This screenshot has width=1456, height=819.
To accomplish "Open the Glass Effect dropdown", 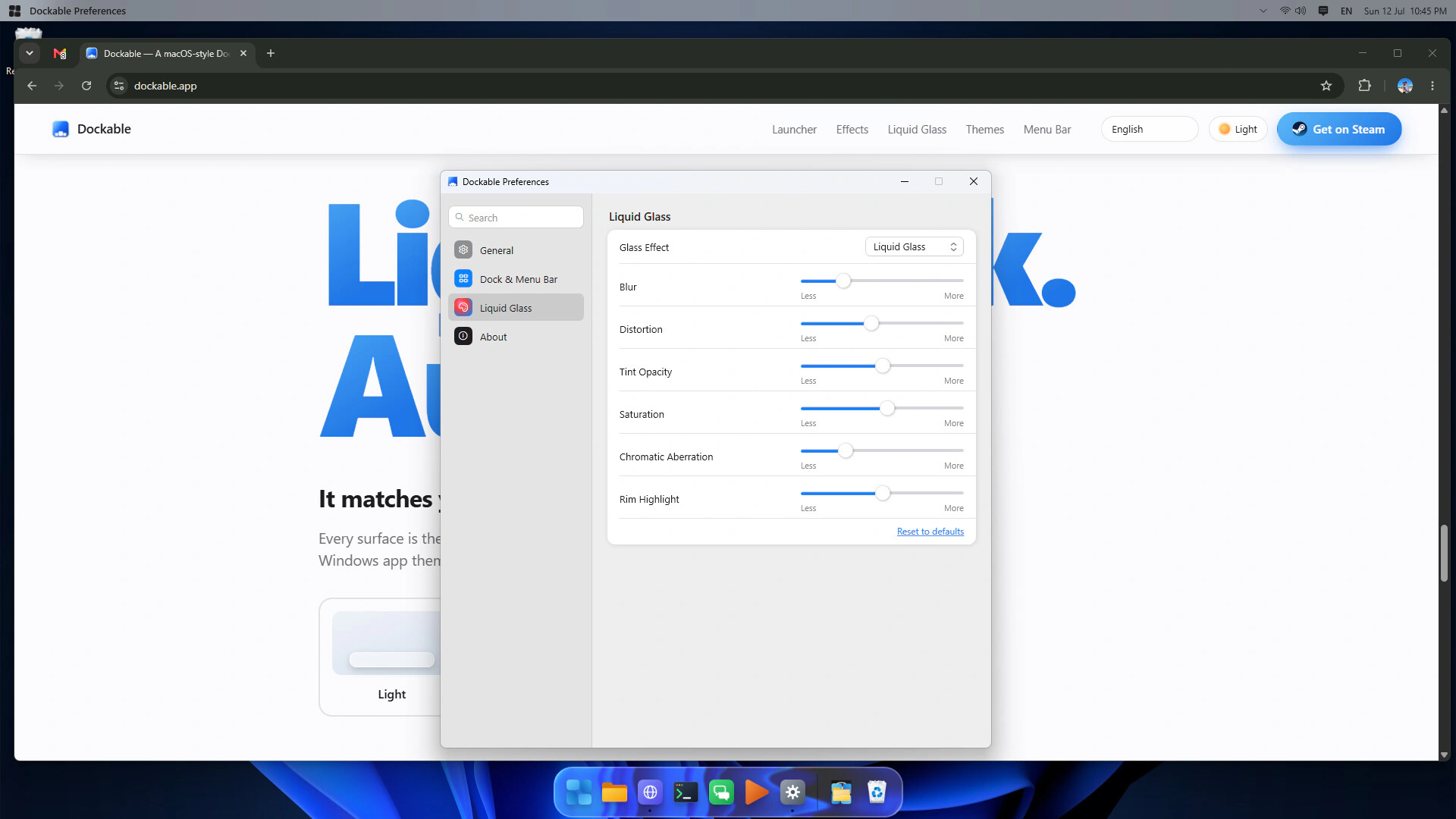I will (x=914, y=246).
